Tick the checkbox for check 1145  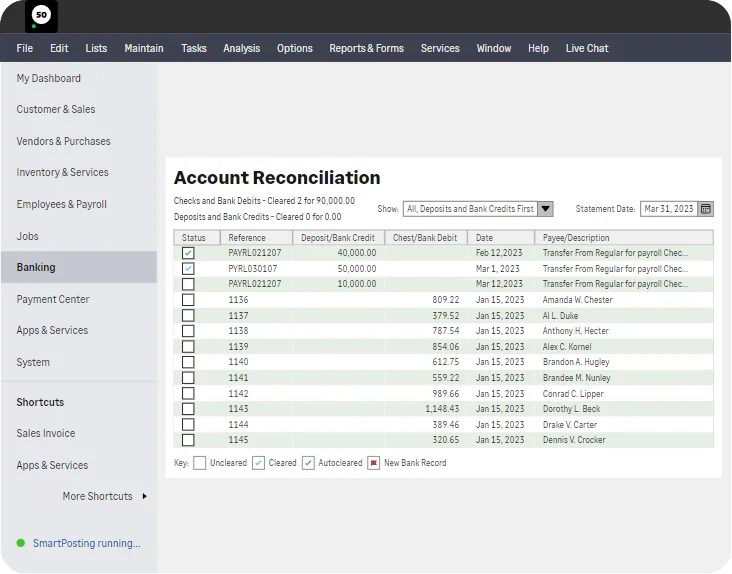[188, 440]
